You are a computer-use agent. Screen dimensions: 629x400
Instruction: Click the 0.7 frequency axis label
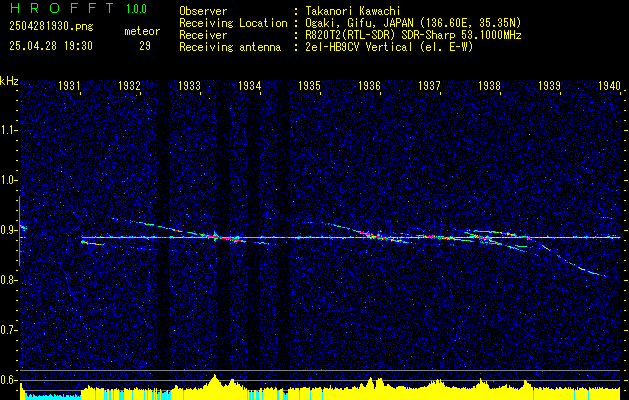click(9, 330)
